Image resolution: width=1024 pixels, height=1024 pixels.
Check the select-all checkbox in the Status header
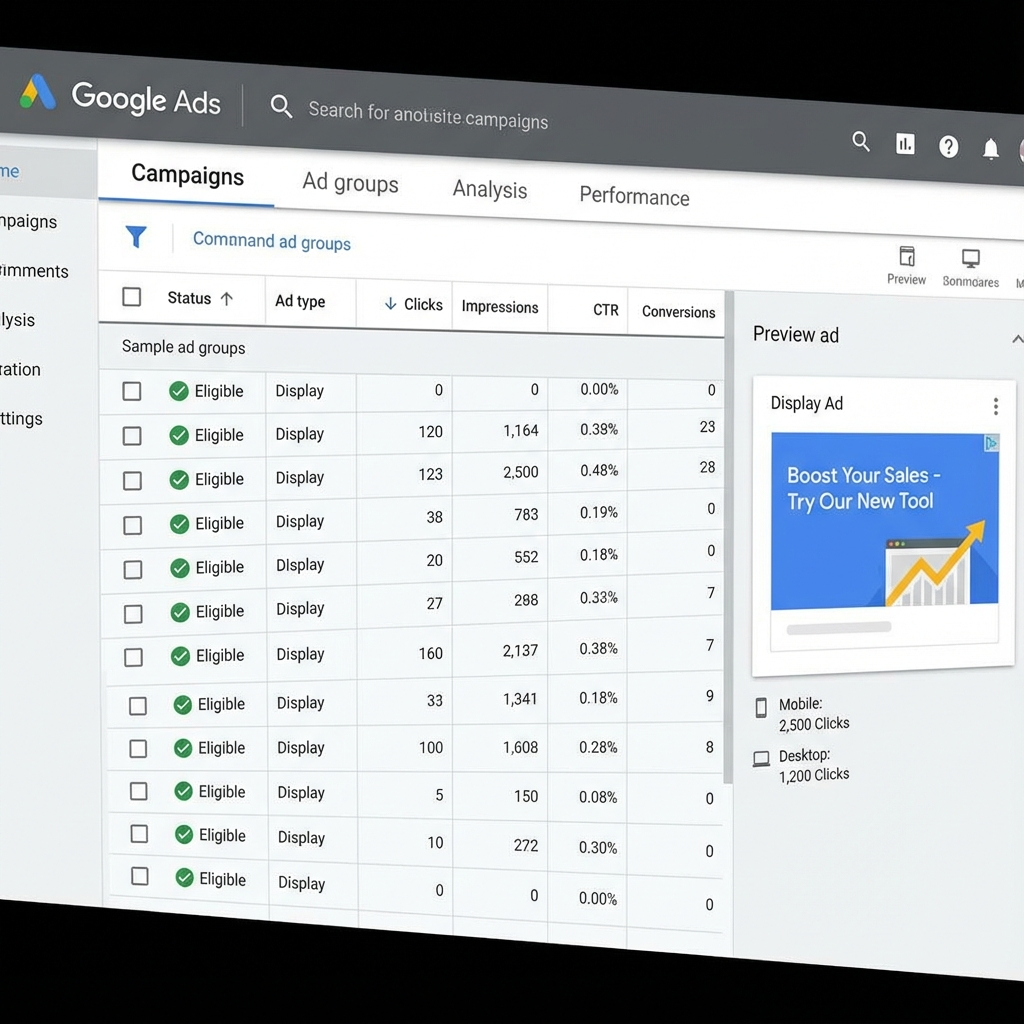(131, 297)
